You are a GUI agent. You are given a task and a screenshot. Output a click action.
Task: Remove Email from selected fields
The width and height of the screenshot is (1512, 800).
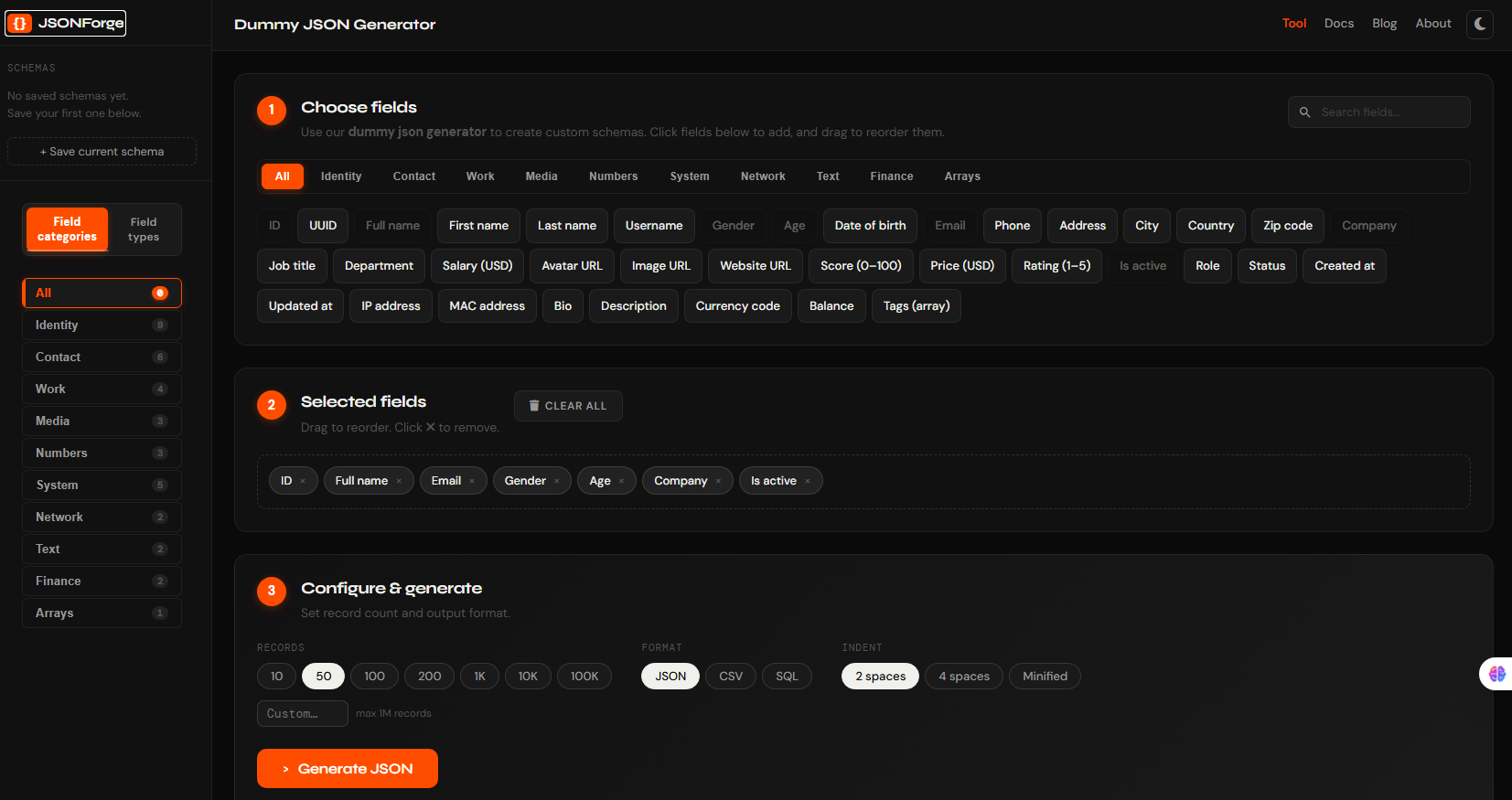(472, 481)
